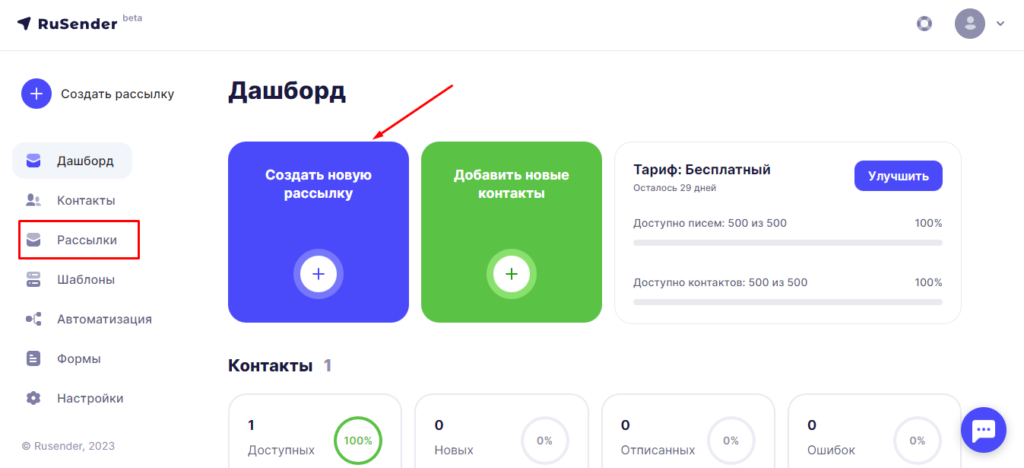Click the 0% circle for Ошибок
Screen dimensions: 1024x468
[x=918, y=441]
